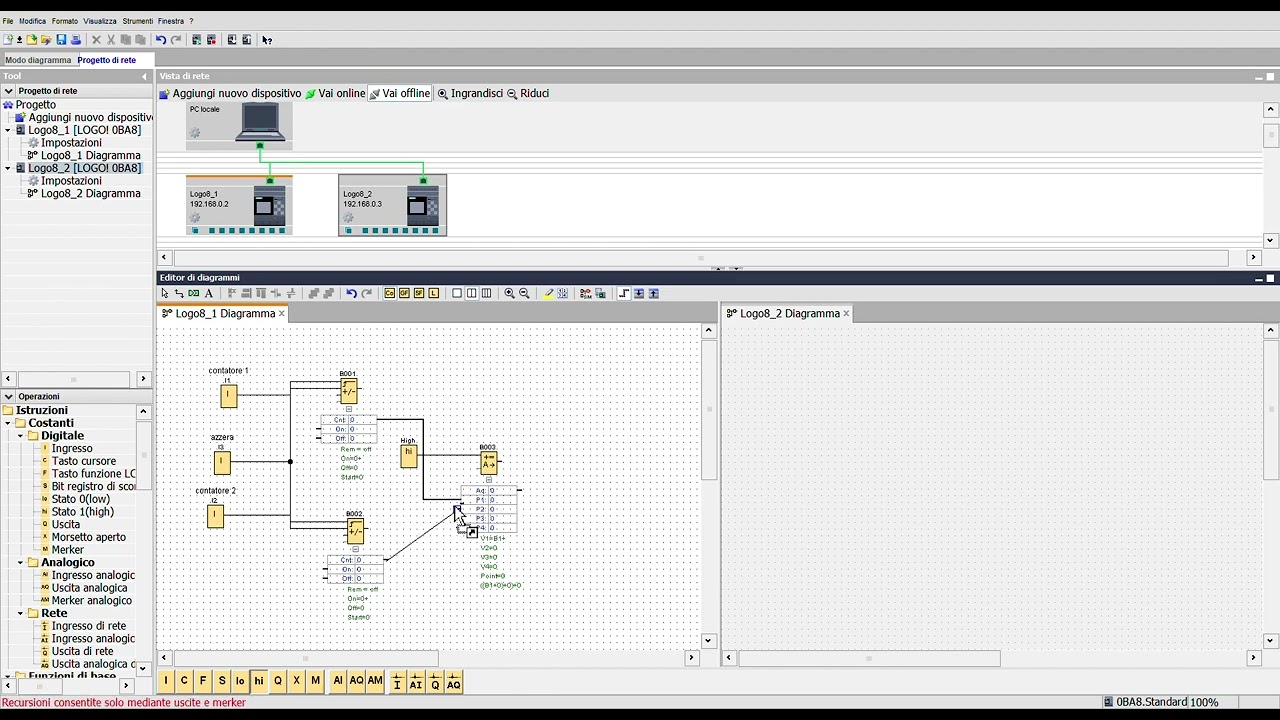Click the vertical scrollbar of the network view
Viewport: 1280px width, 720px height.
click(1271, 133)
